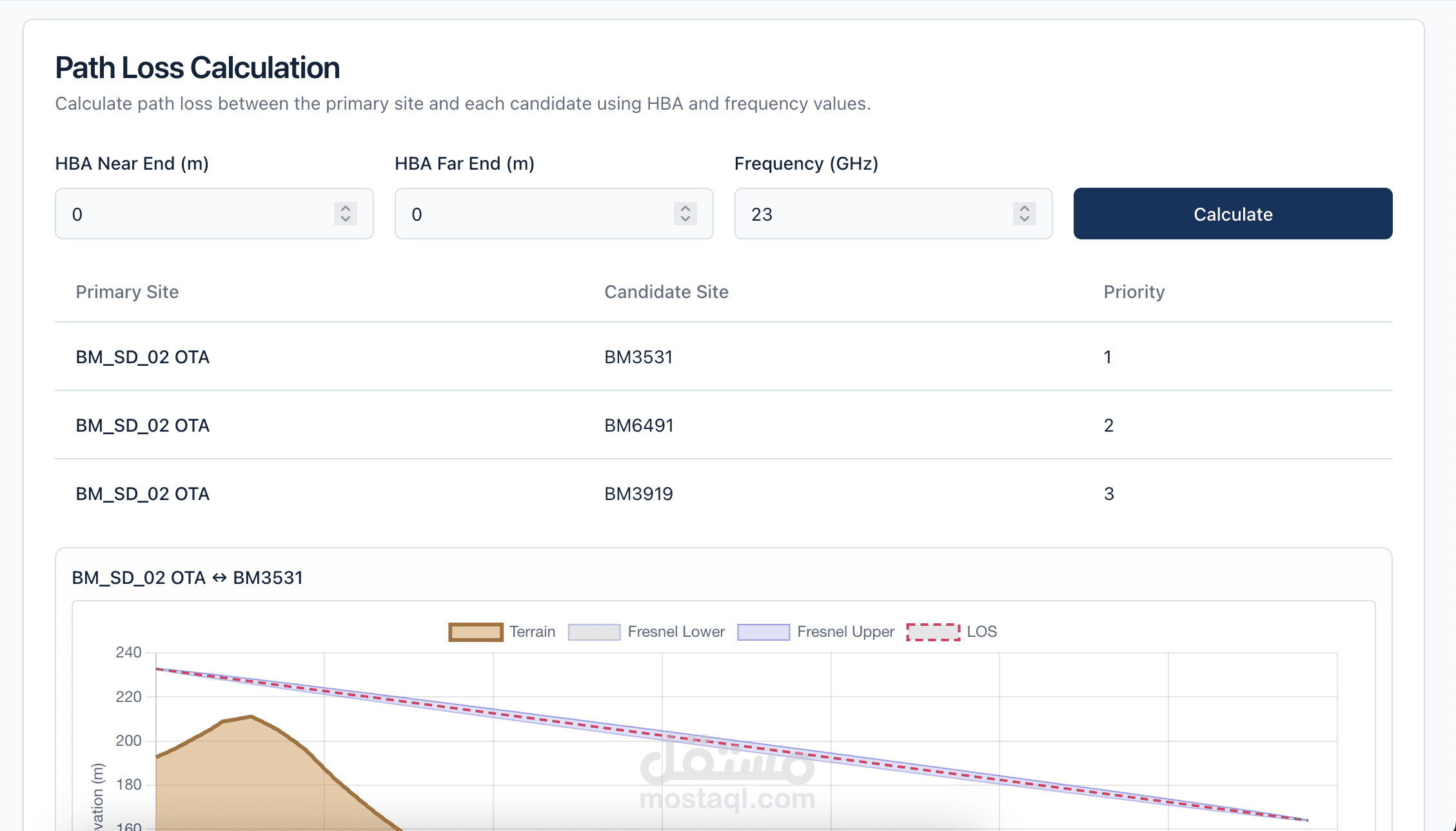Click the Priority column header
The height and width of the screenshot is (831, 1456).
pos(1134,292)
